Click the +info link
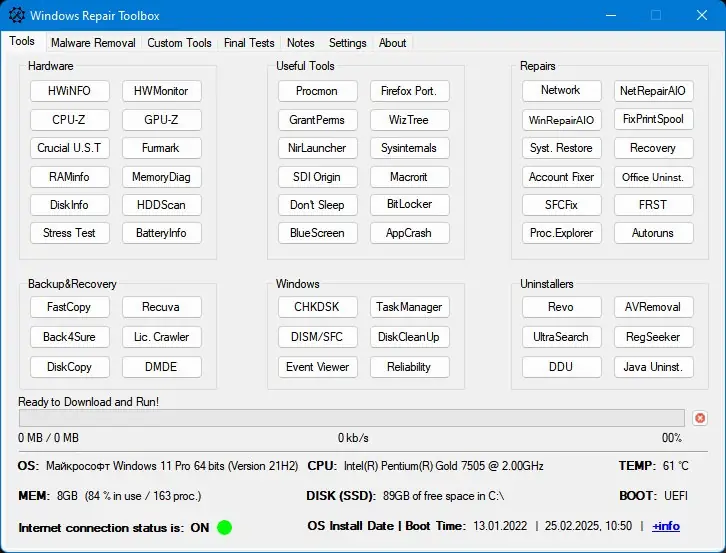This screenshot has height=553, width=726. tap(666, 526)
